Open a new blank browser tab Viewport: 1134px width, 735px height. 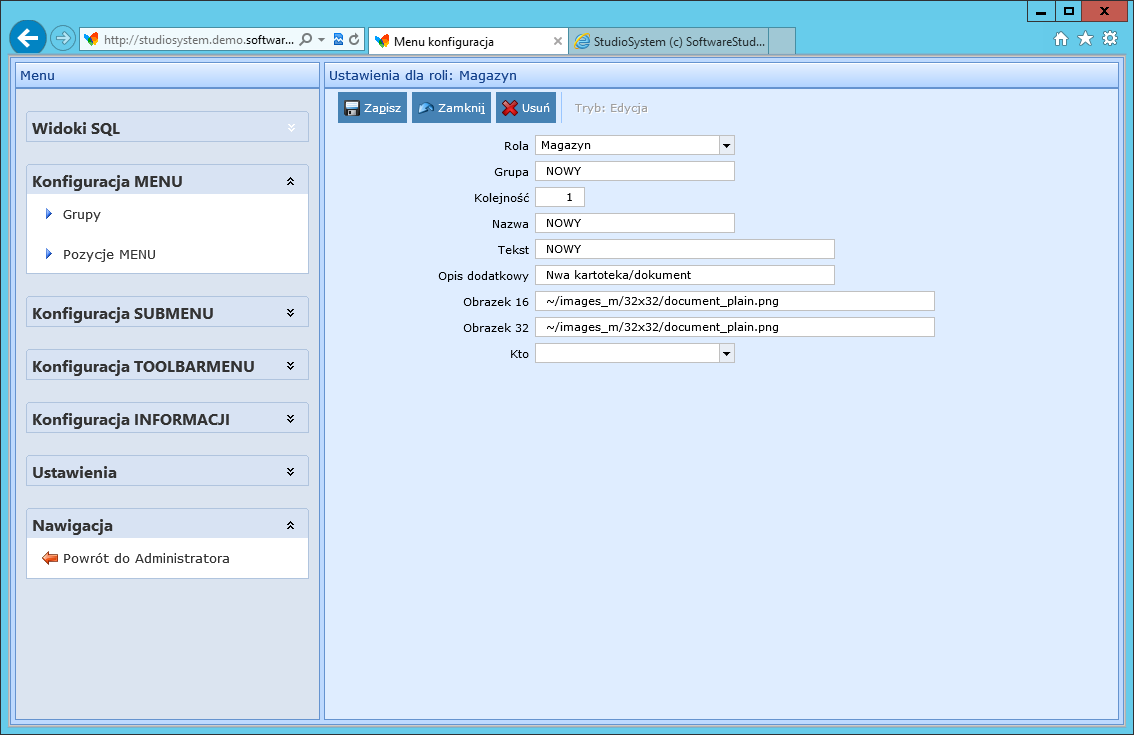coord(782,41)
